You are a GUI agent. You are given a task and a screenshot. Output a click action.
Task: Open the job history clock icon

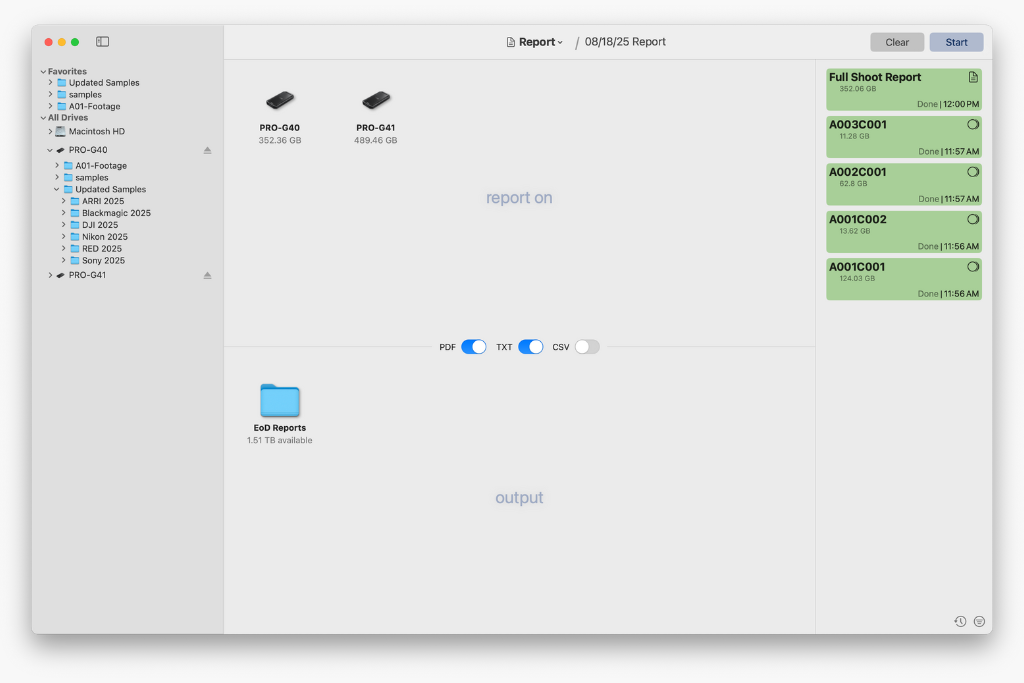point(960,621)
